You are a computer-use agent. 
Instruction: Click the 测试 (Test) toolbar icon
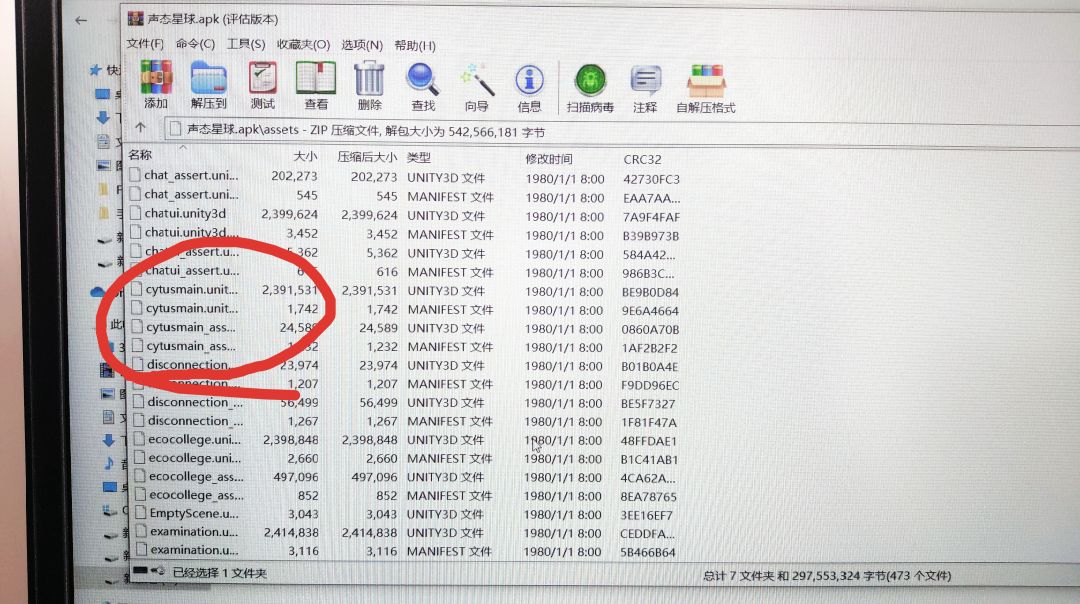262,78
